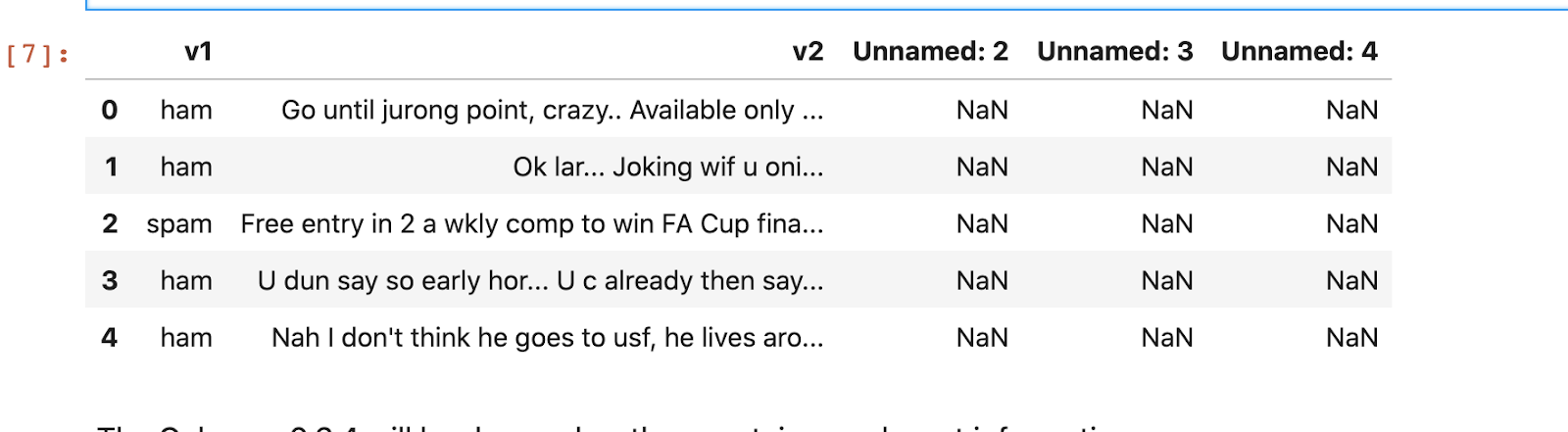Screen dimensions: 1568x432
Task: Click row index 0
Action: 110,110
